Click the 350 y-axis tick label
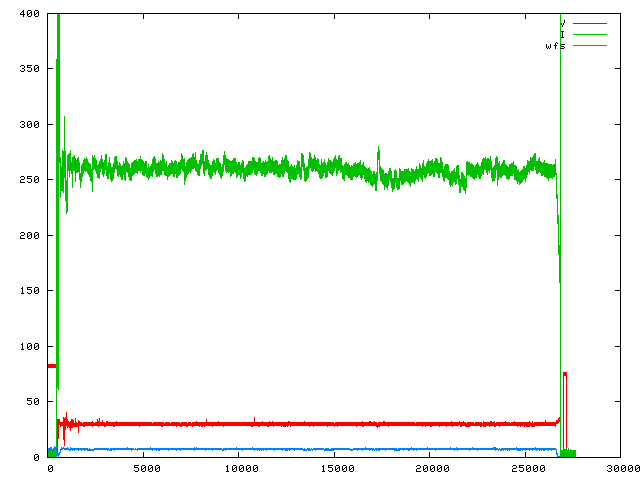The height and width of the screenshot is (480, 640). pos(29,69)
